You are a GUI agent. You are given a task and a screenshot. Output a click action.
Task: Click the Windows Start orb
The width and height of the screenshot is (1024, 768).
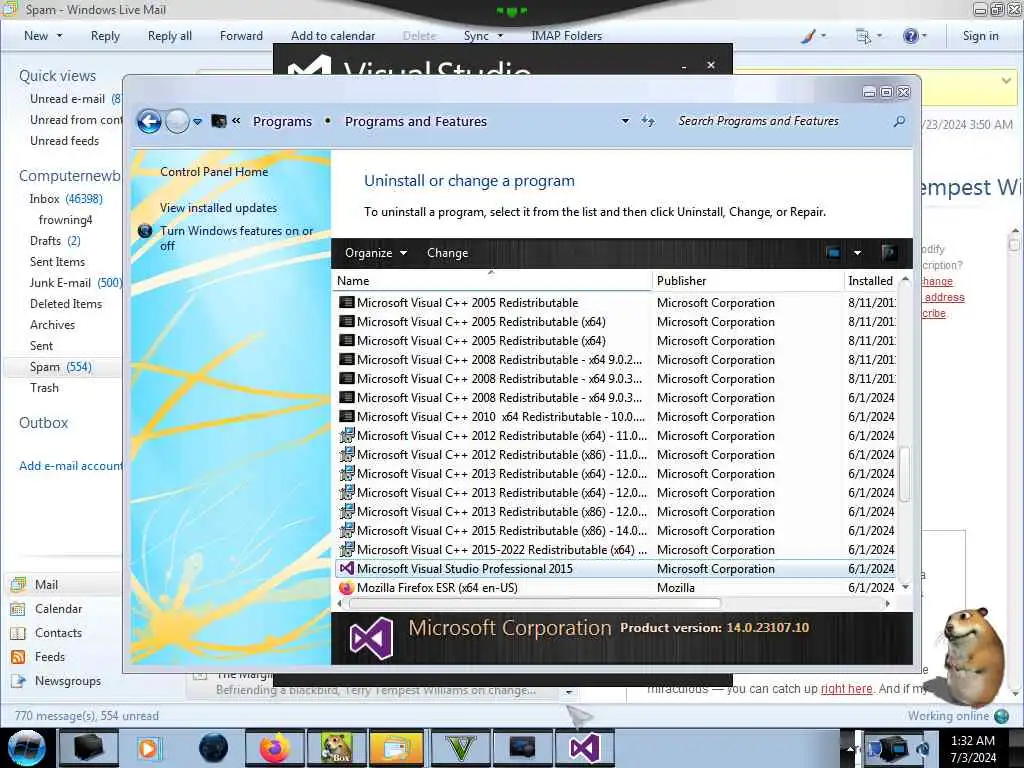pos(27,748)
